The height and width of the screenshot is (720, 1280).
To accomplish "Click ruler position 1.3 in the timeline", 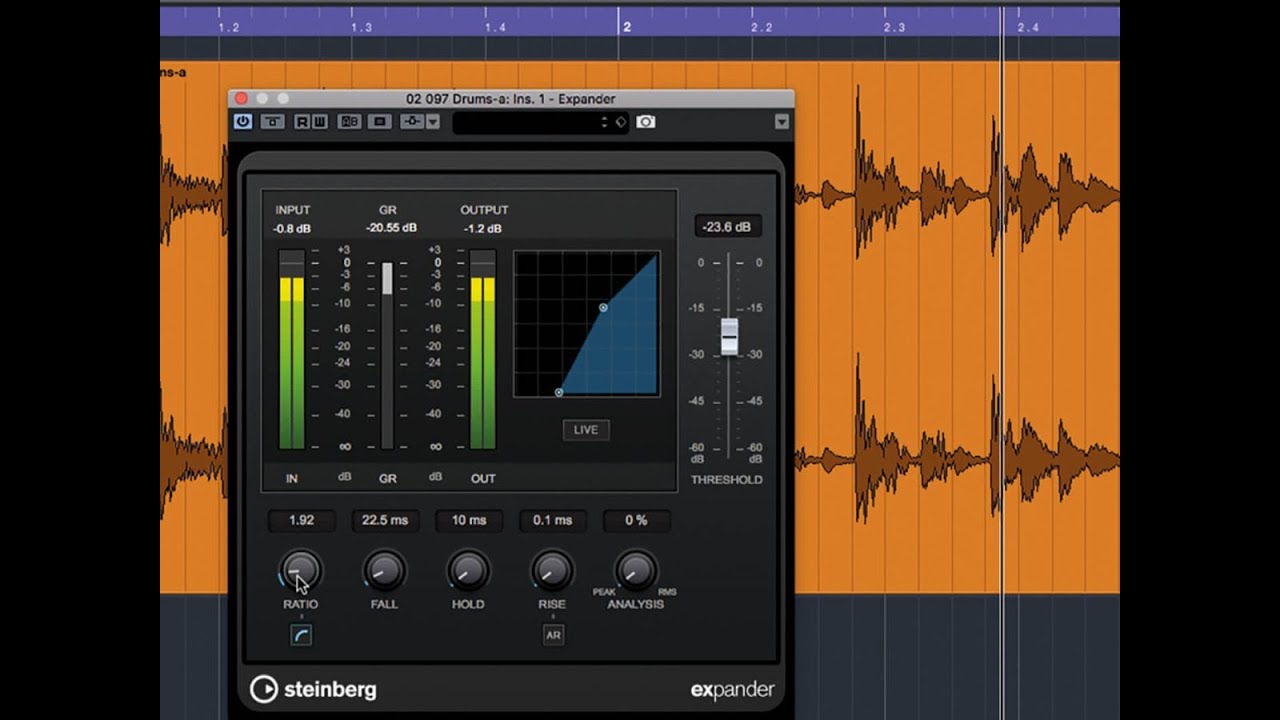I will [361, 28].
